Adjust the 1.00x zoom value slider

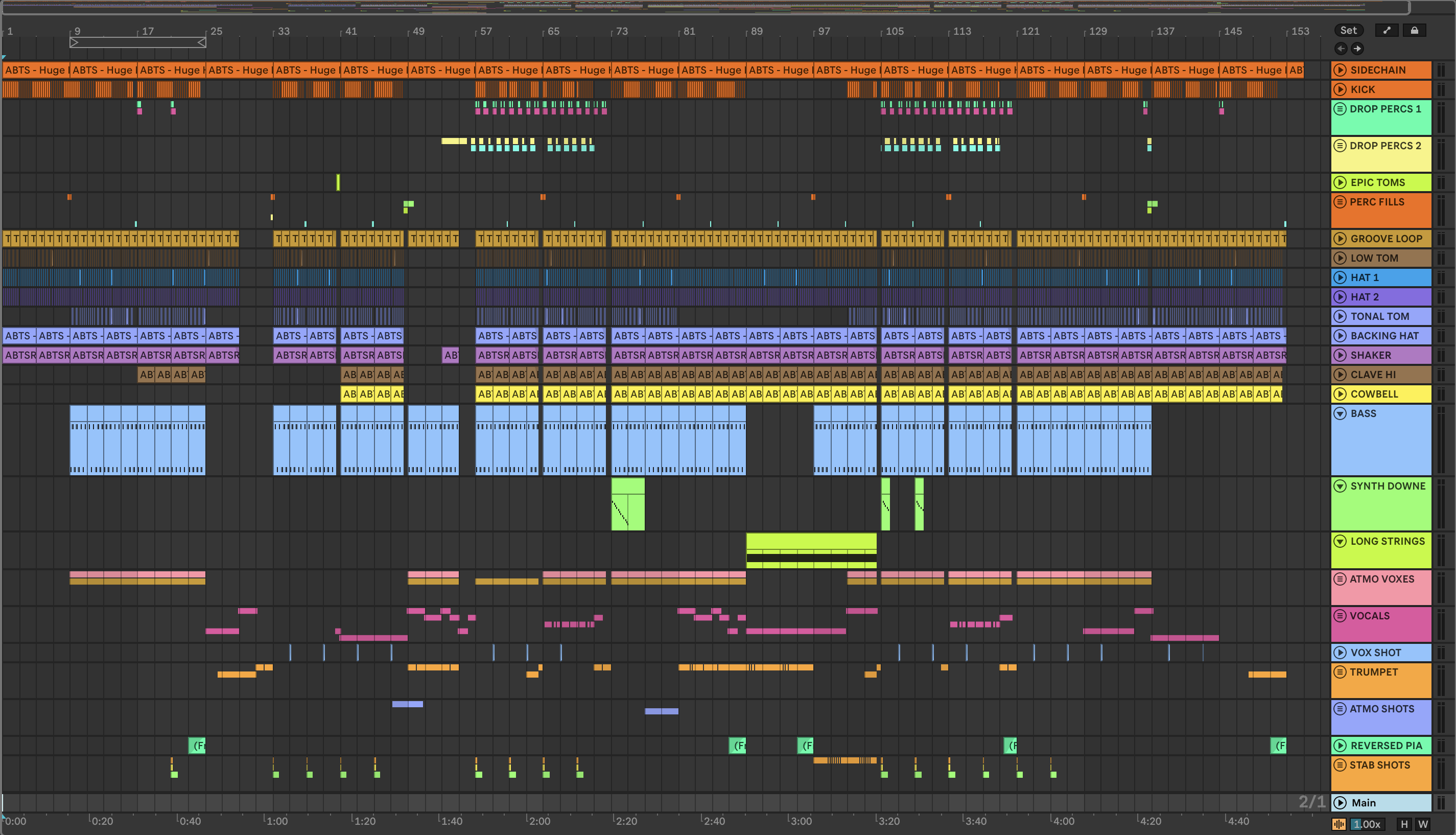pyautogui.click(x=1368, y=824)
